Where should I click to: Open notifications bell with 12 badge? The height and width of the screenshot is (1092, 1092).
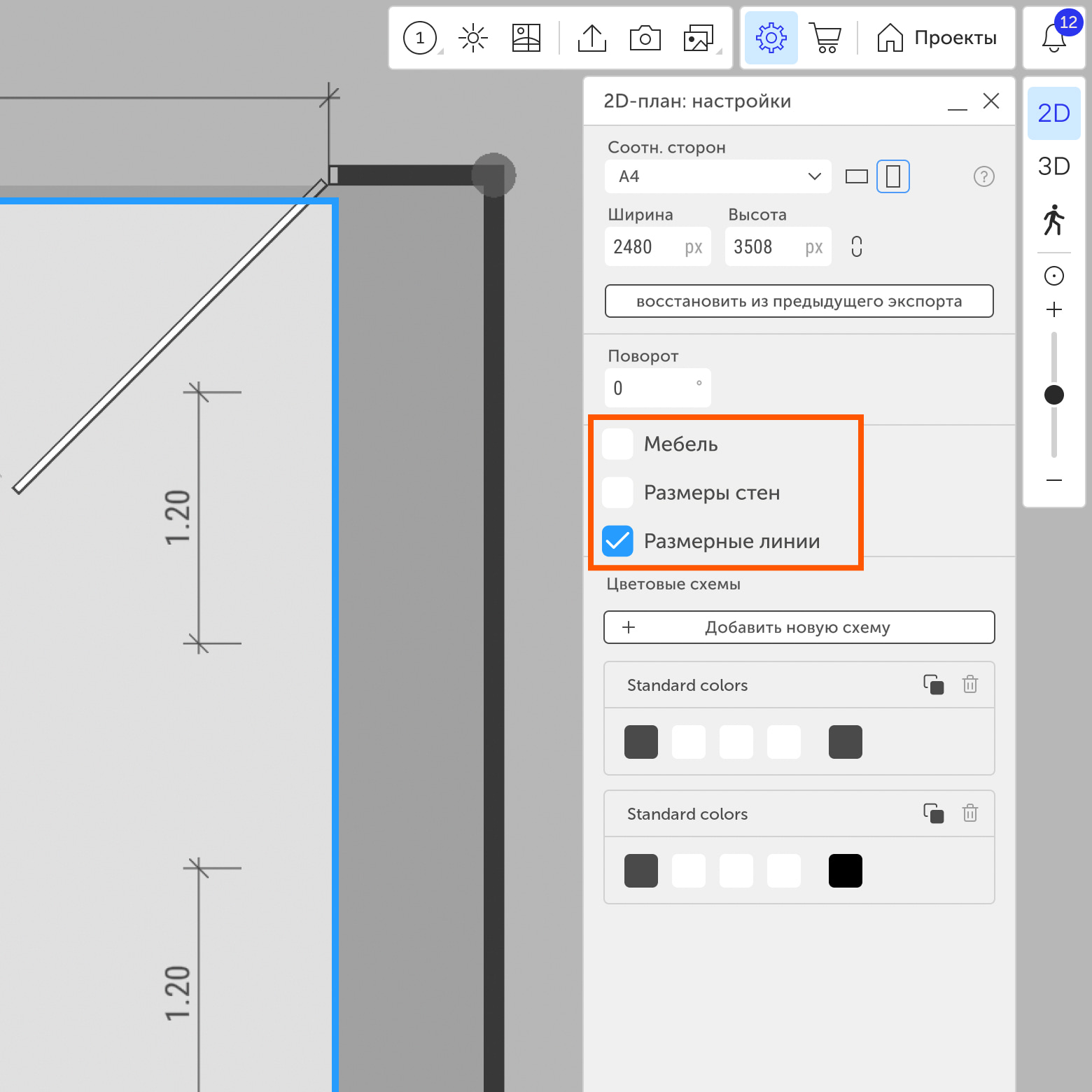point(1054,38)
